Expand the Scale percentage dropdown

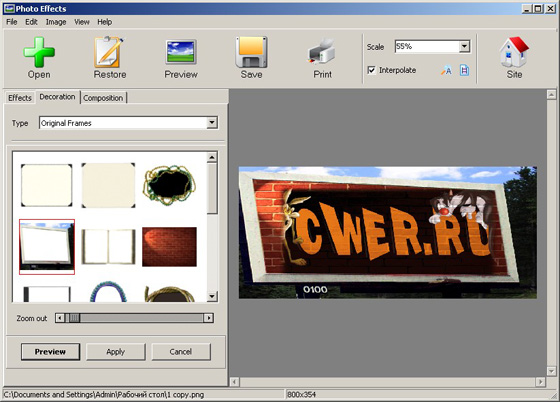(464, 46)
